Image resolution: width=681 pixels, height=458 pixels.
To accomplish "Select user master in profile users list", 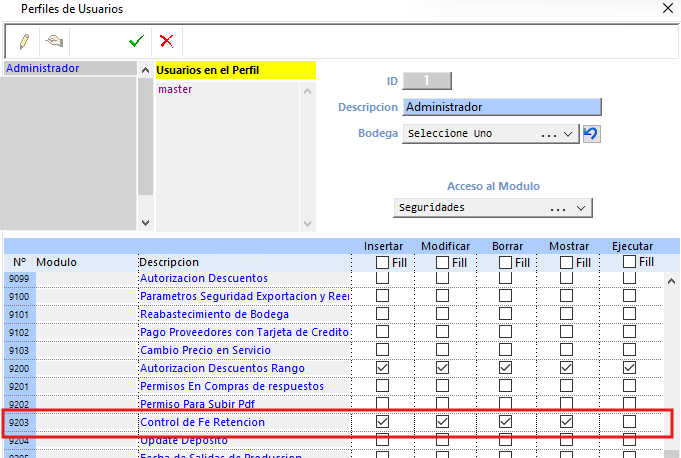I will (x=175, y=89).
